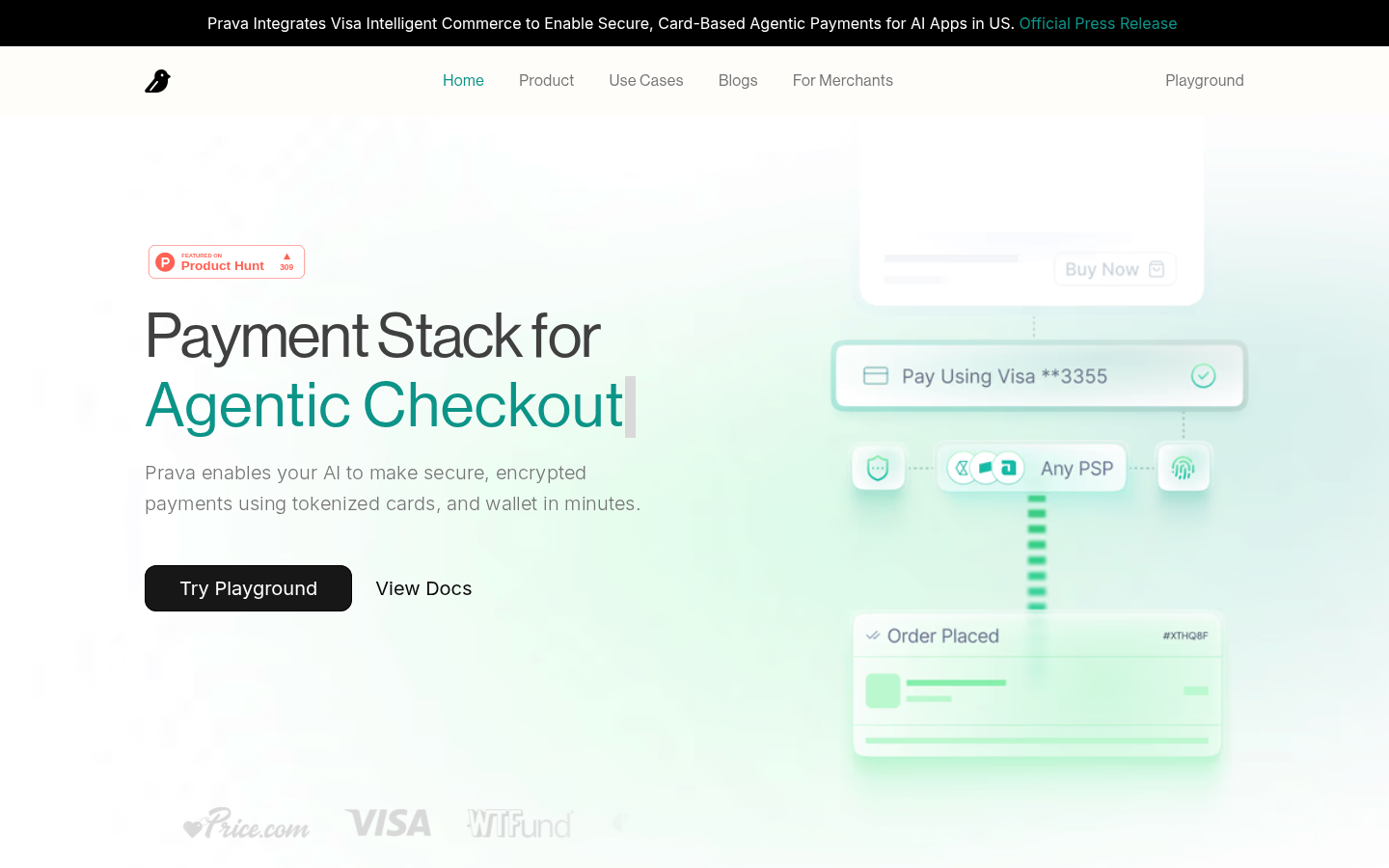Click the Order Placed double-check icon

pyautogui.click(x=873, y=636)
